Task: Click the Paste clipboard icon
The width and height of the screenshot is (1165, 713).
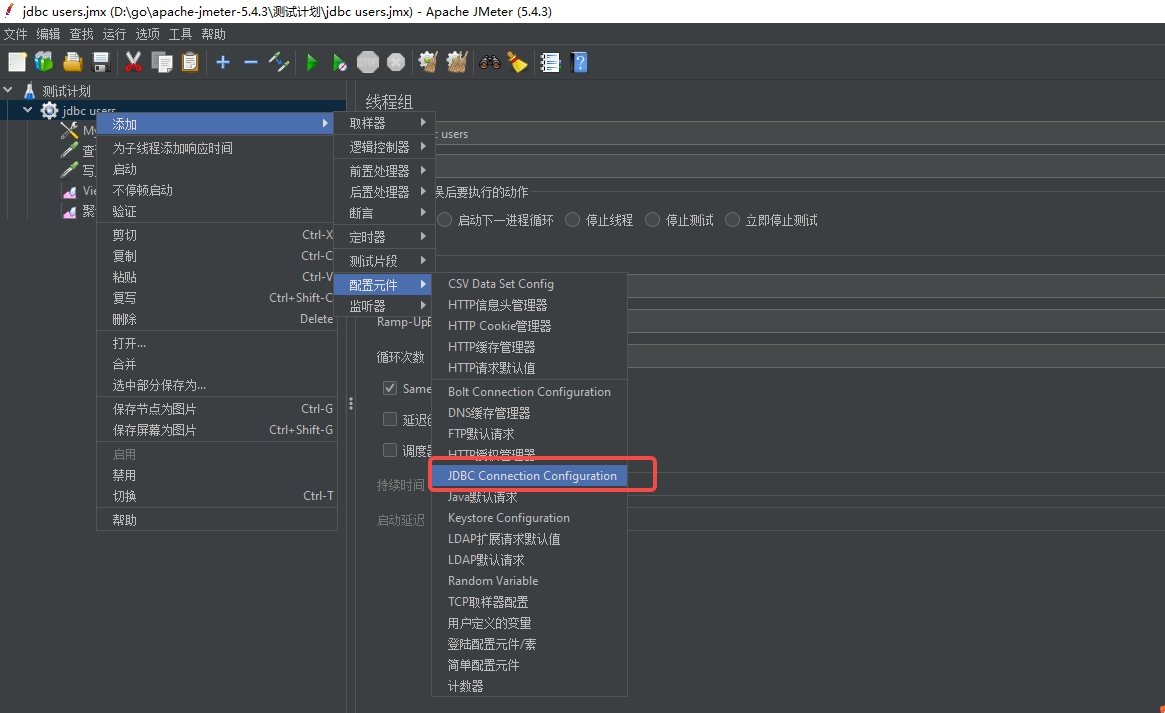Action: click(x=190, y=62)
